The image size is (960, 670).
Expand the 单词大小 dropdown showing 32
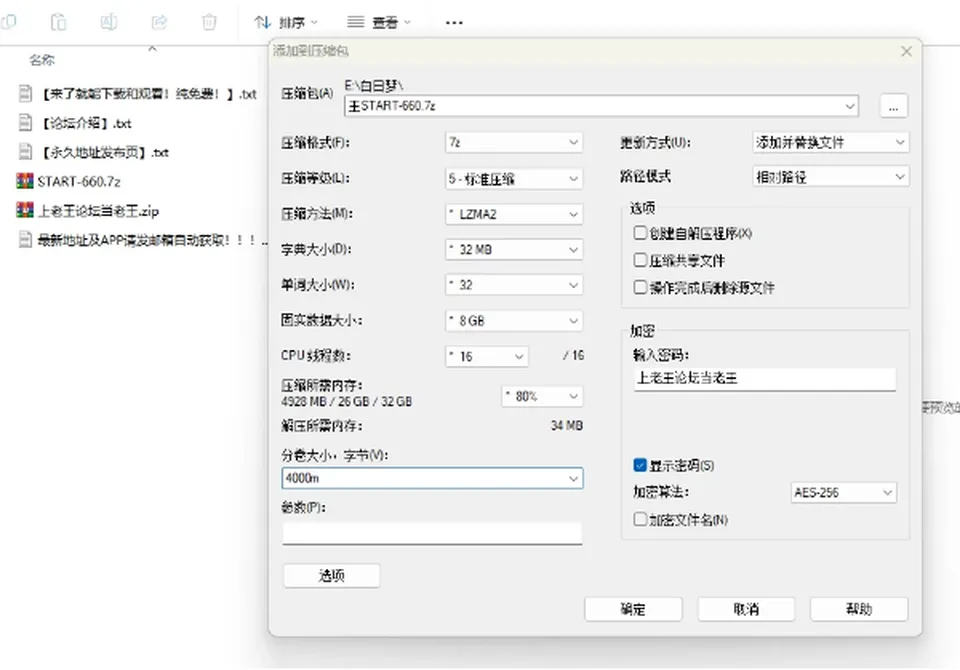(514, 285)
